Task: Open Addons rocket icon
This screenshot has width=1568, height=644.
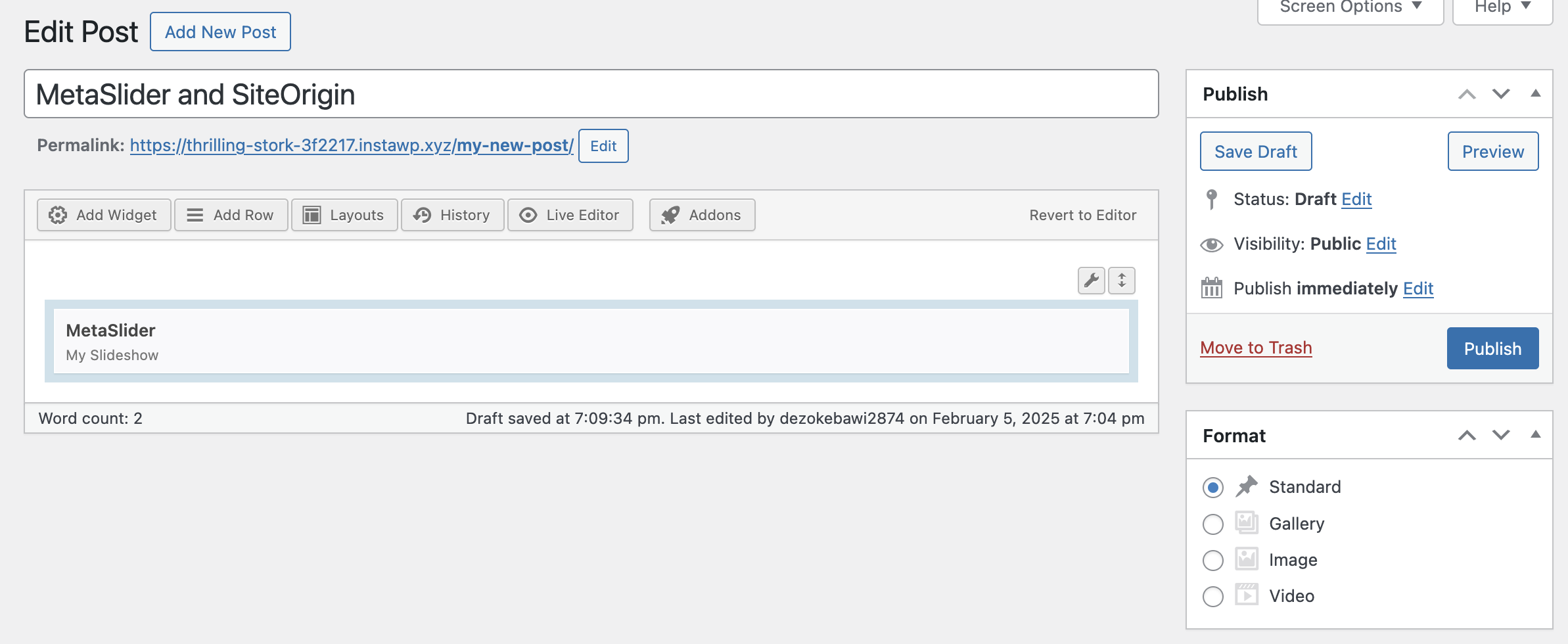Action: coord(670,215)
